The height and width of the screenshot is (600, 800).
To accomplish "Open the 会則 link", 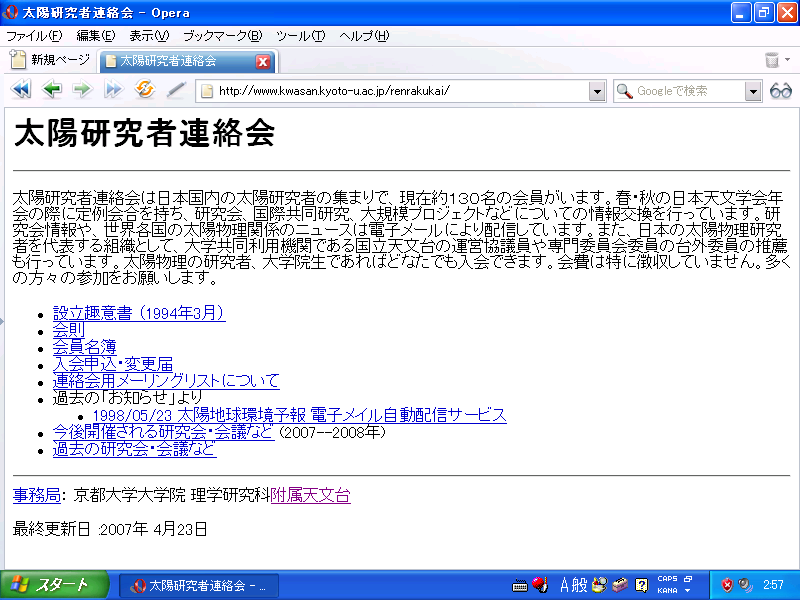I will point(69,330).
